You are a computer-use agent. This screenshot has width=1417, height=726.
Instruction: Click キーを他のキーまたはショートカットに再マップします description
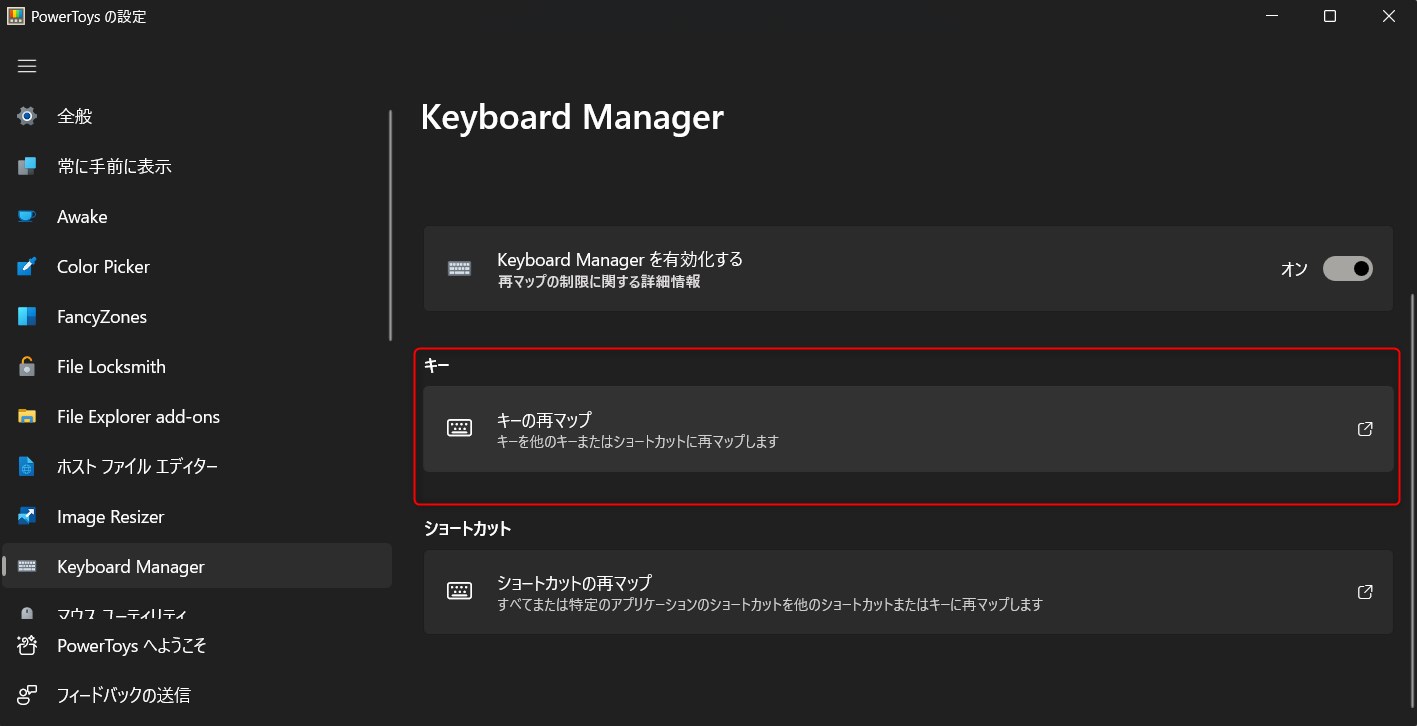[637, 441]
